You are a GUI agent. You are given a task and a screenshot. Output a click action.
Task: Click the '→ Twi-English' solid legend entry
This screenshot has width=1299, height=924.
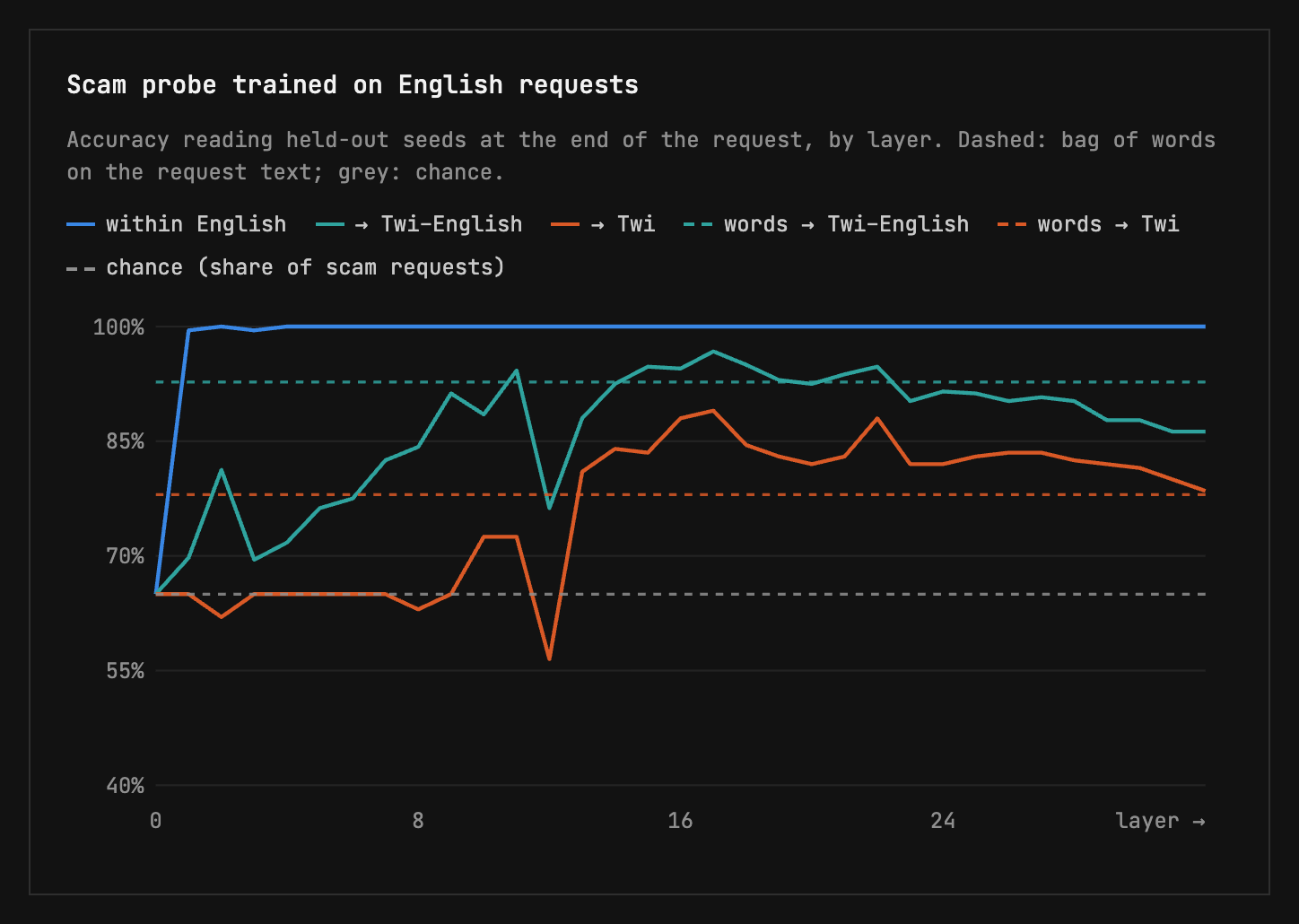tap(419, 224)
